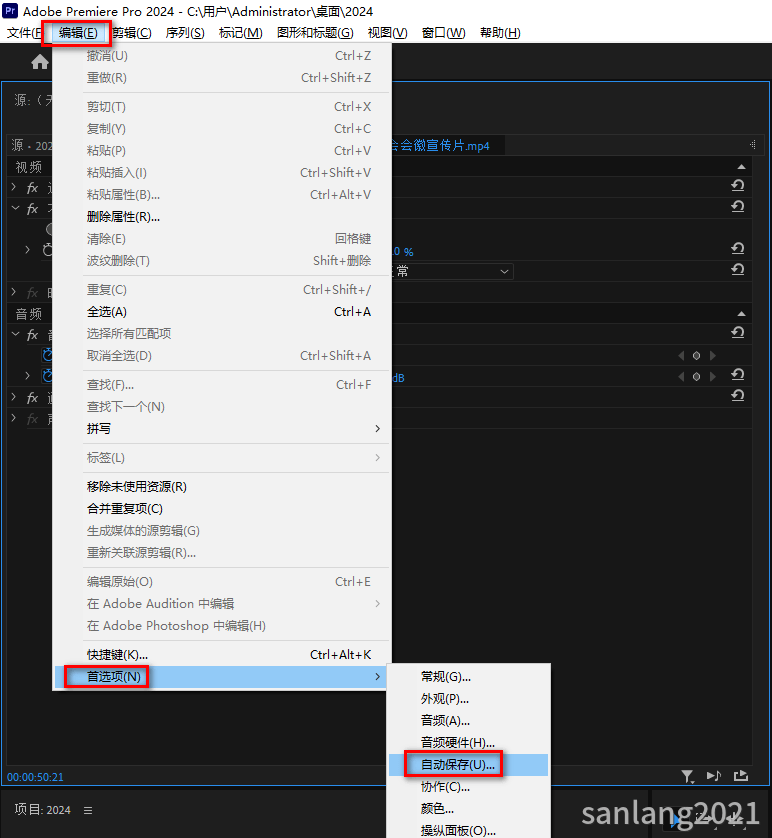Collapse the 音频 effects section with up arrow
This screenshot has width=772, height=838.
[x=741, y=314]
